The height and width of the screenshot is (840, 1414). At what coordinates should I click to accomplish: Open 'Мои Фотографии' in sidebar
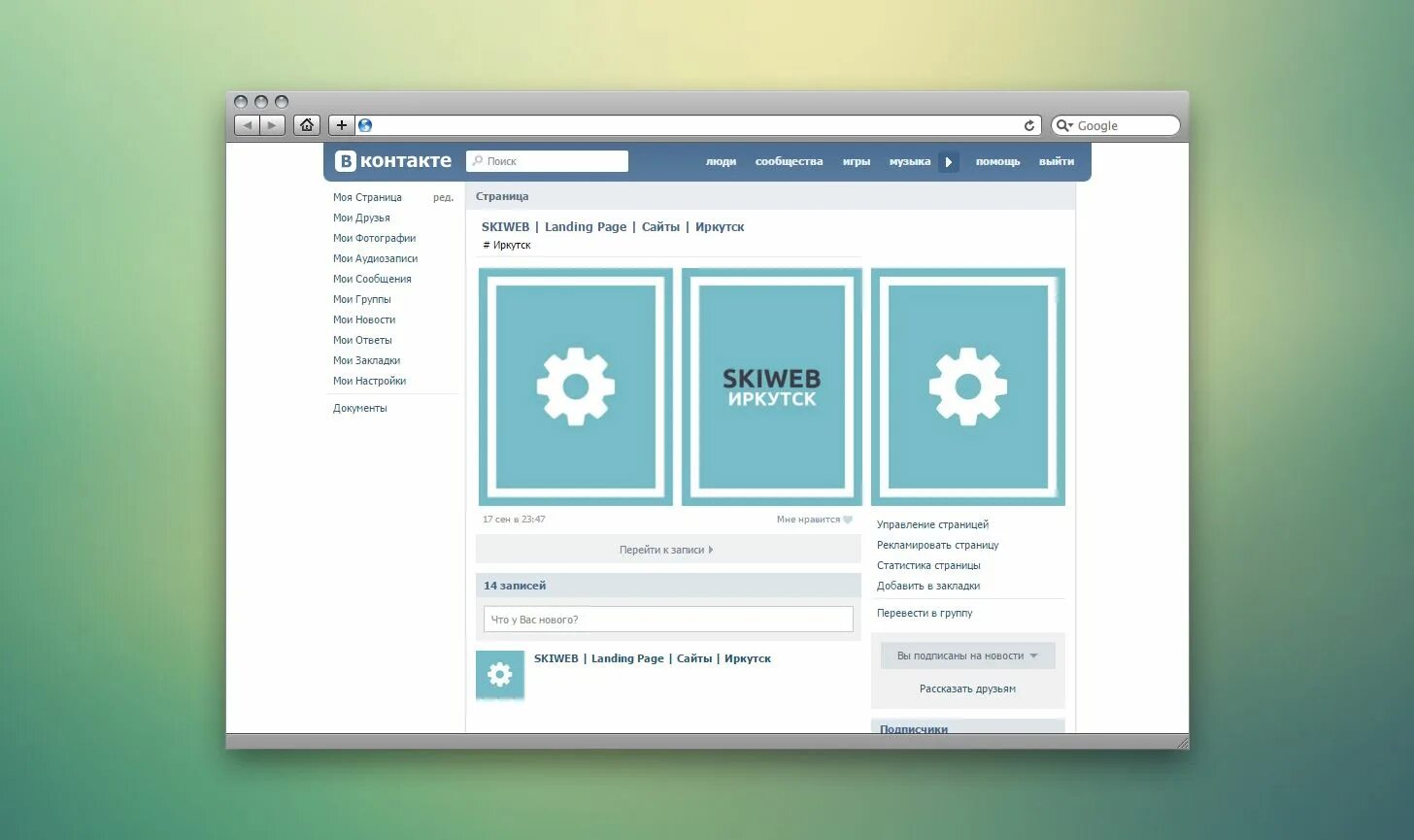pyautogui.click(x=374, y=238)
